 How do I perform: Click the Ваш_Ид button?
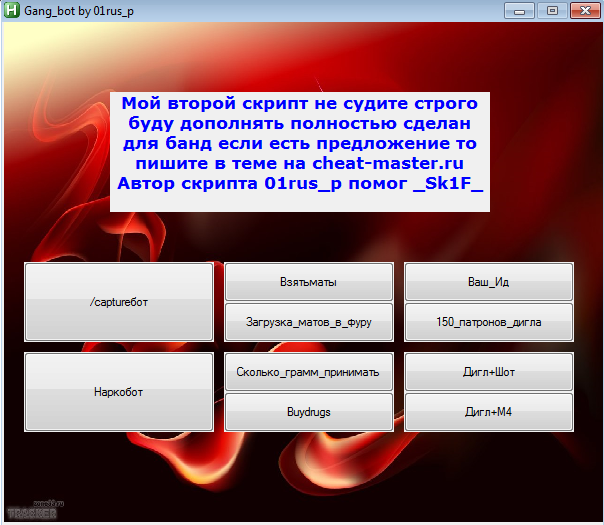pyautogui.click(x=488, y=282)
